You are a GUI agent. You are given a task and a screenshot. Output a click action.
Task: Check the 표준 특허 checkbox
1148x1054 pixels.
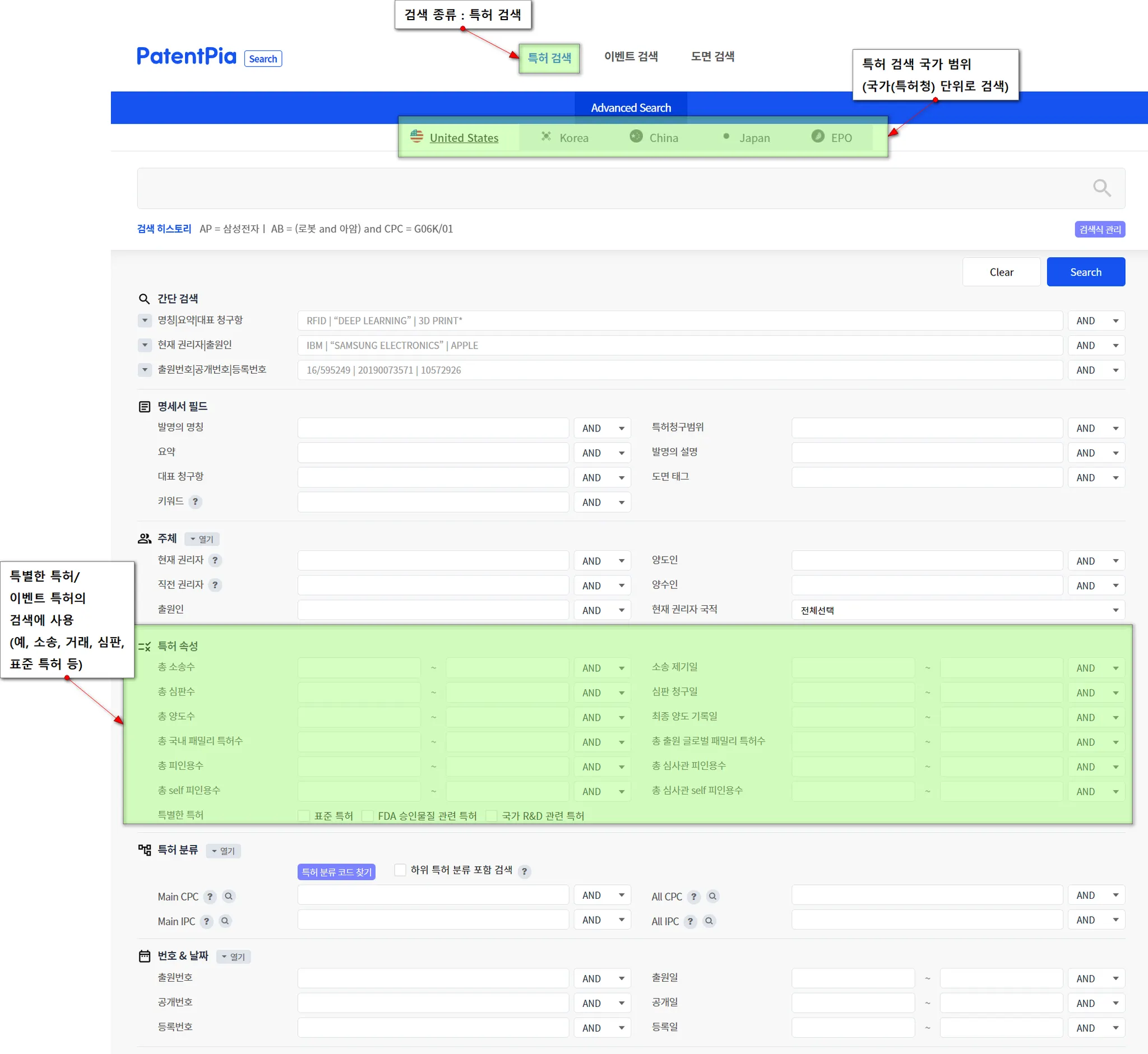point(304,816)
